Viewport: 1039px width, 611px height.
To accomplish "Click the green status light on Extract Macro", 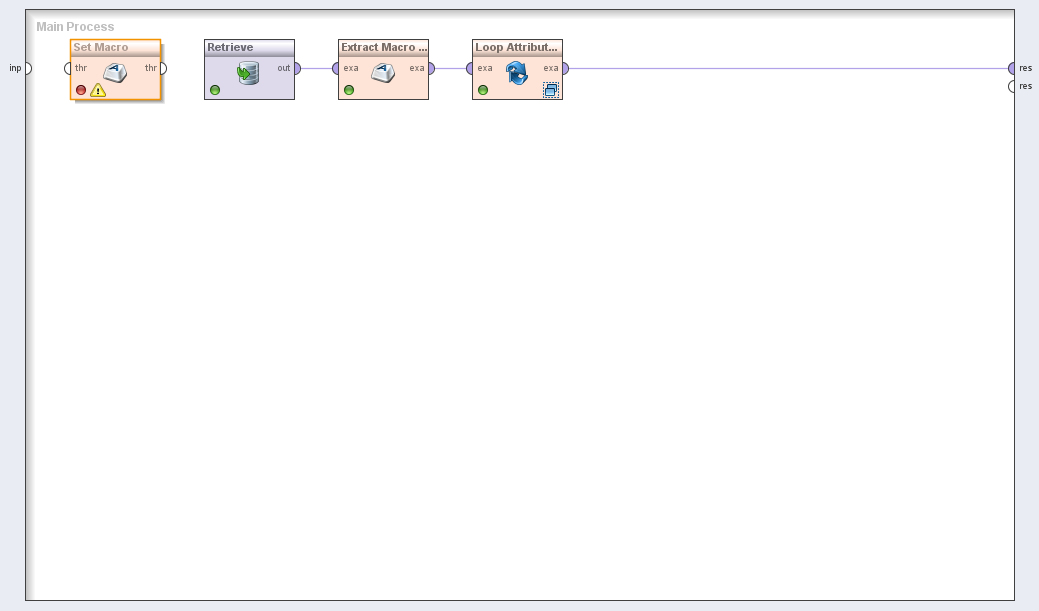I will pyautogui.click(x=349, y=90).
